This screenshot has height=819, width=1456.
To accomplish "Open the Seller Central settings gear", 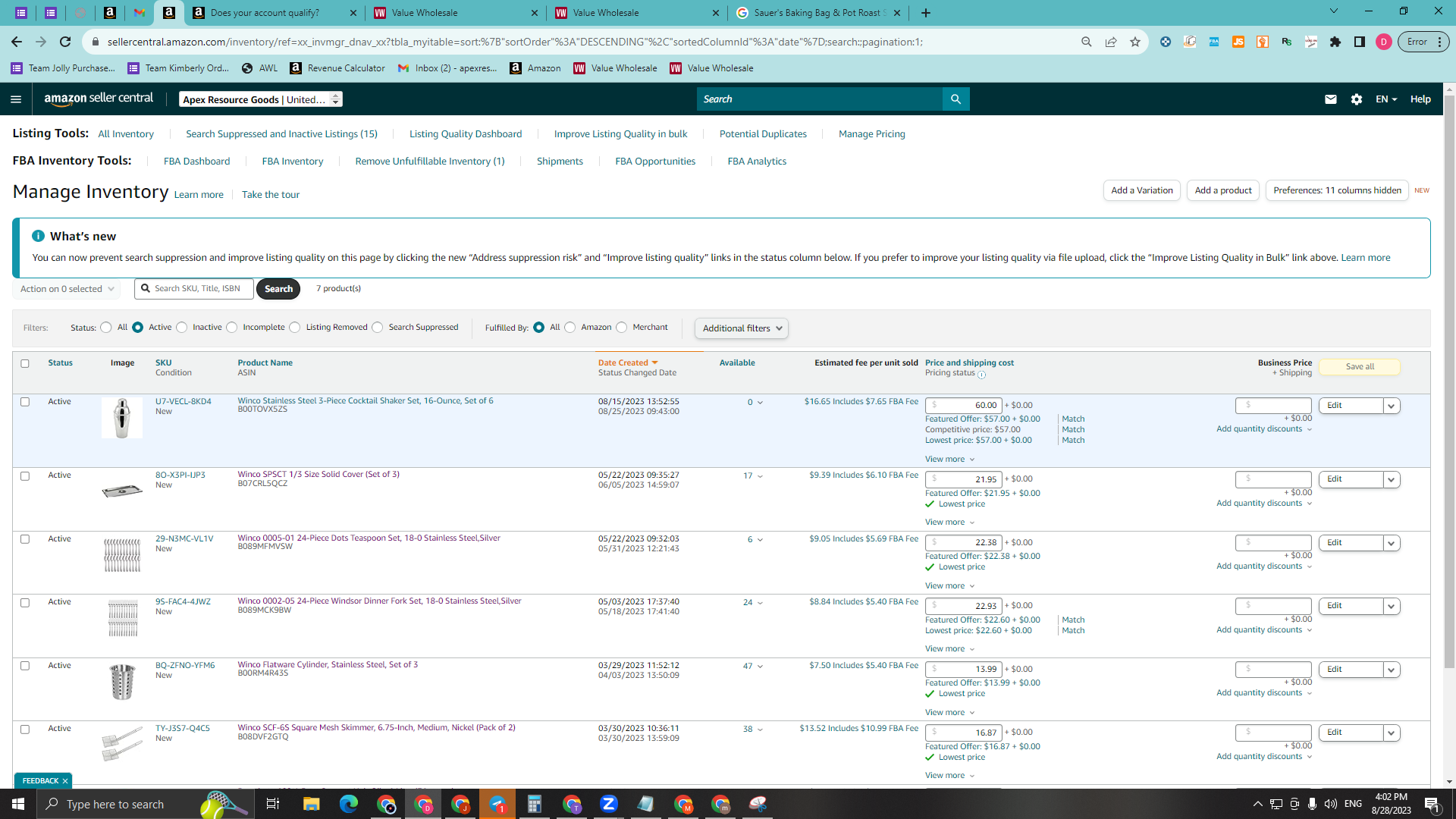I will (x=1357, y=99).
